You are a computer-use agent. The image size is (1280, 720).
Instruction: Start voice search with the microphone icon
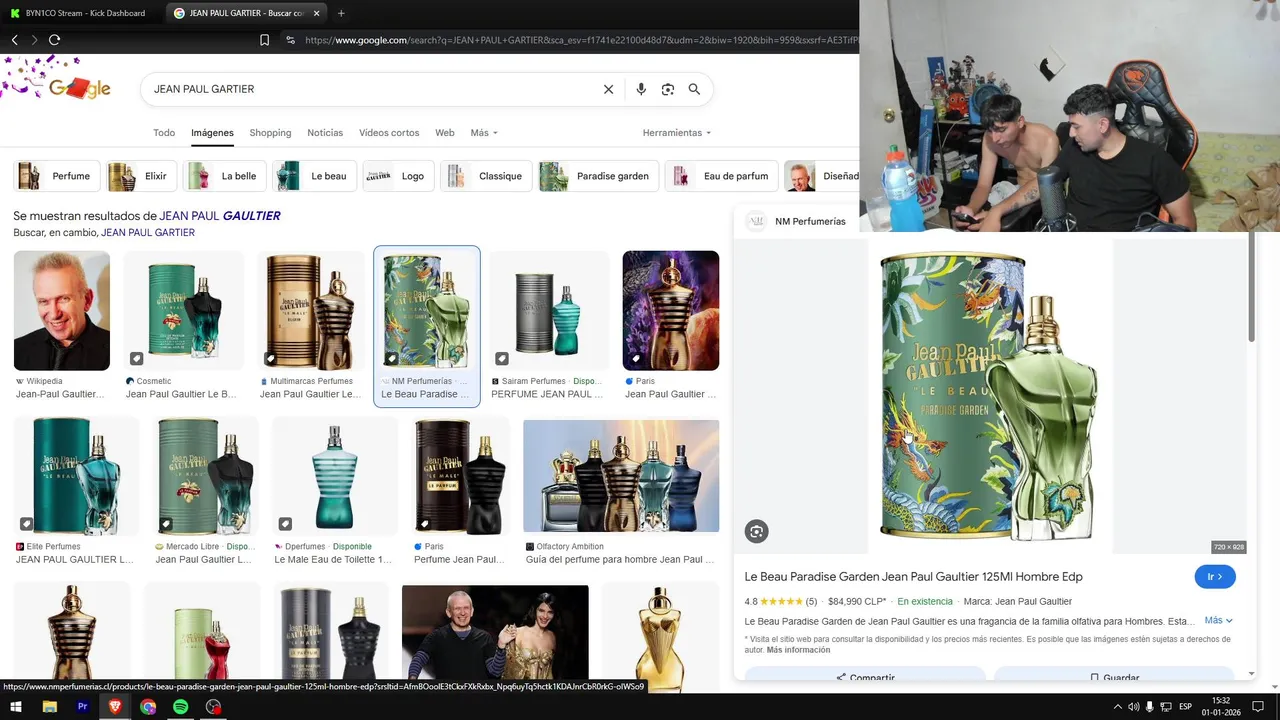(x=641, y=89)
